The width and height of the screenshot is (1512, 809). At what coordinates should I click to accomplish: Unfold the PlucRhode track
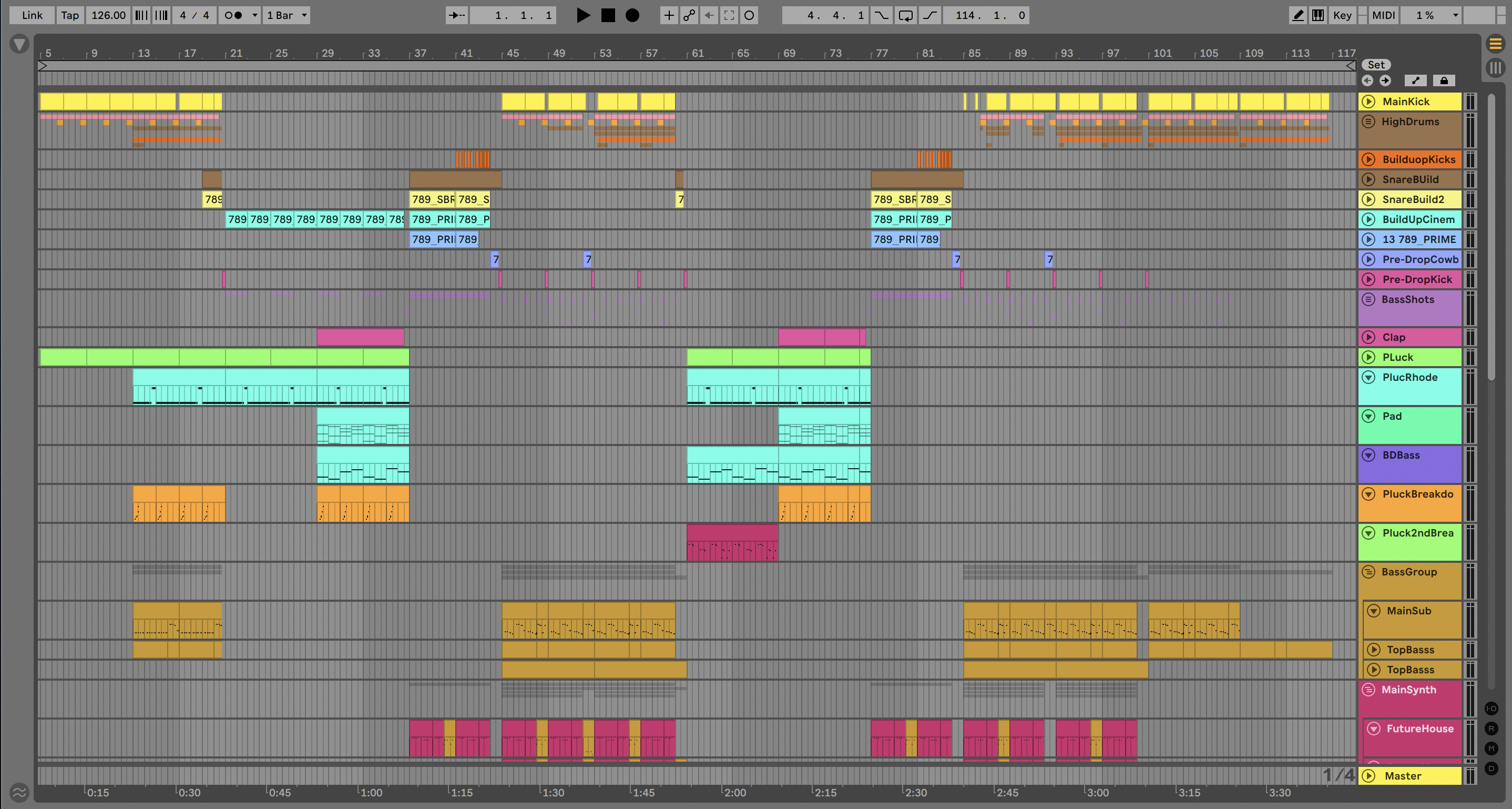pos(1368,378)
